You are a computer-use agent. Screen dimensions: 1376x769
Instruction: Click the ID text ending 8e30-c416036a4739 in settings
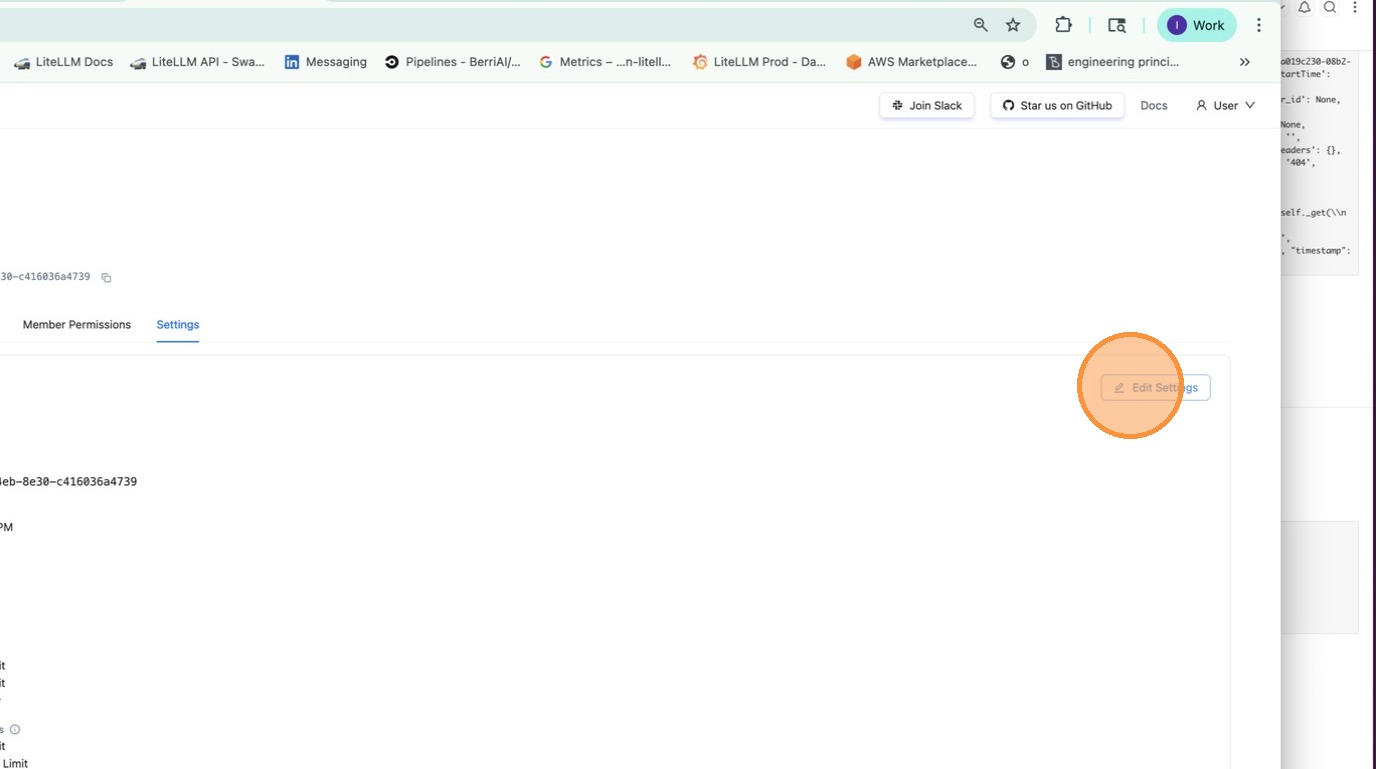point(68,481)
